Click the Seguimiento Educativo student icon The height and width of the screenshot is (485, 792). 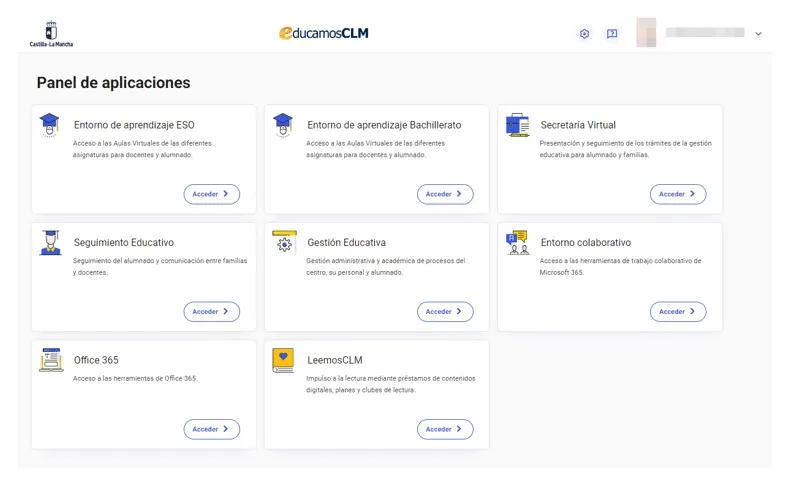50,242
